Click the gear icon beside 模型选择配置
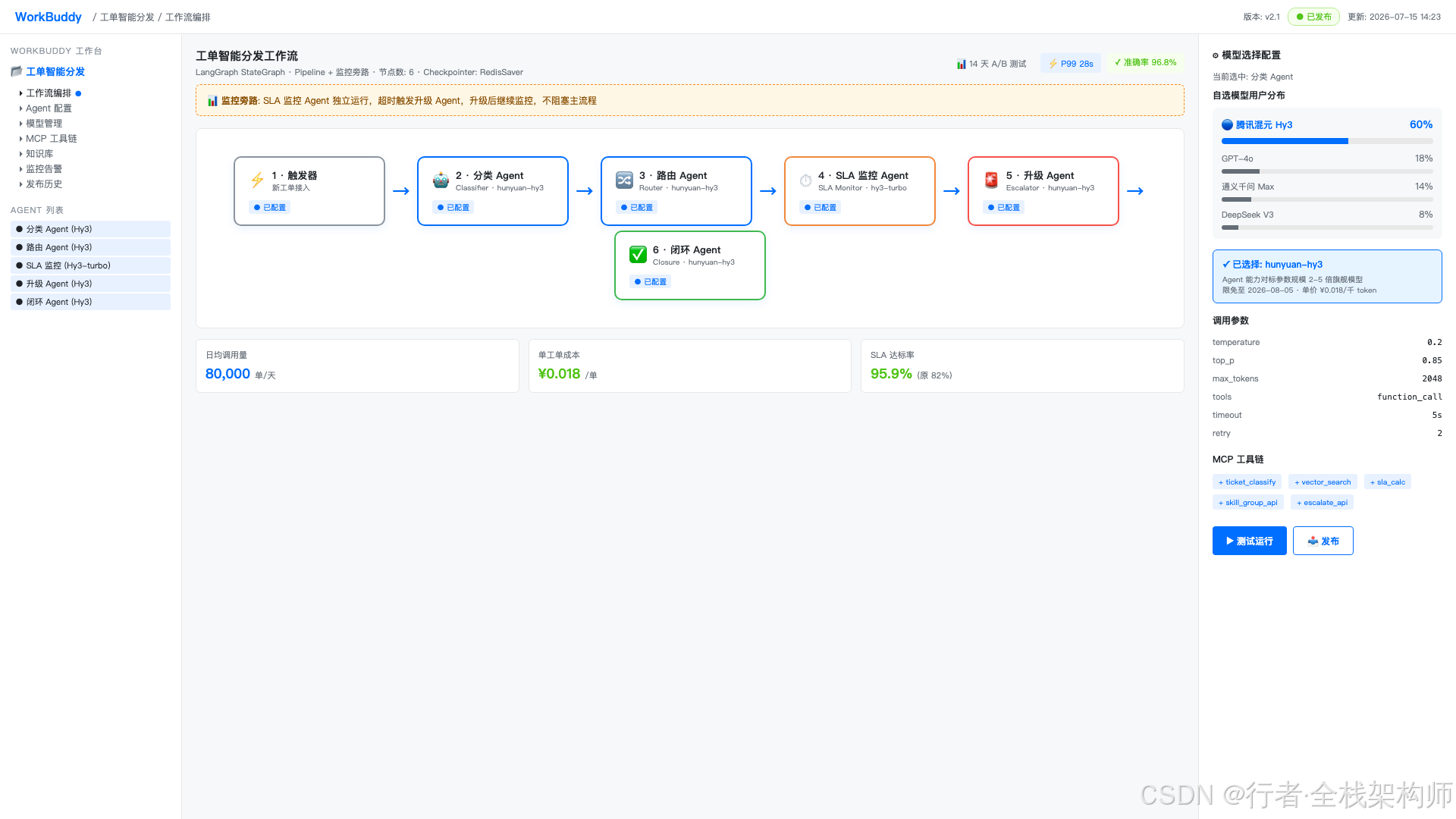Viewport: 1456px width, 819px height. pos(1216,55)
